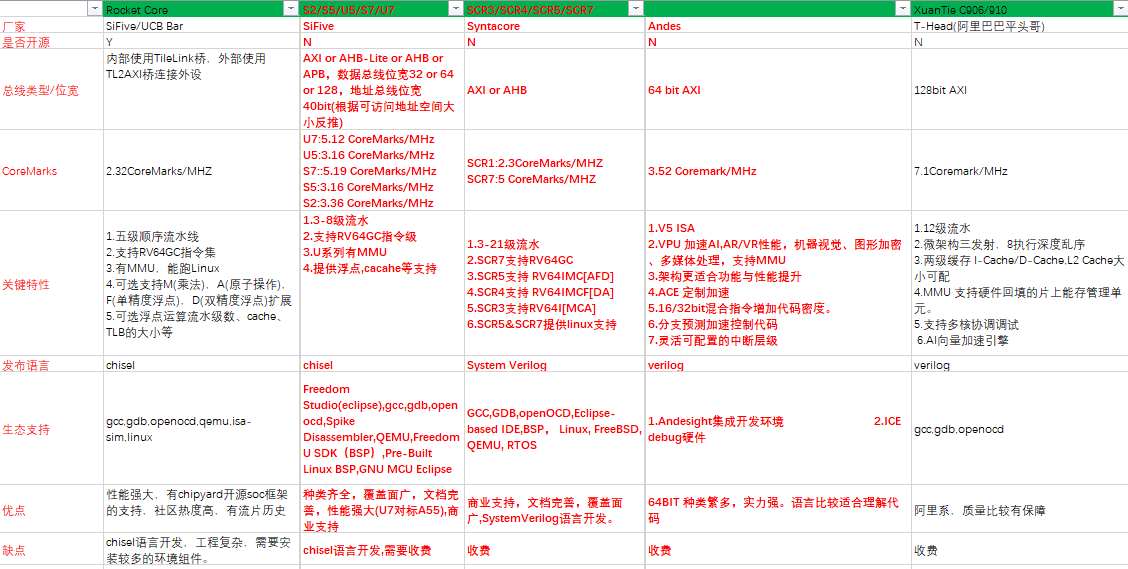Select the '商业支持，文档完善' advantages cell

click(555, 509)
